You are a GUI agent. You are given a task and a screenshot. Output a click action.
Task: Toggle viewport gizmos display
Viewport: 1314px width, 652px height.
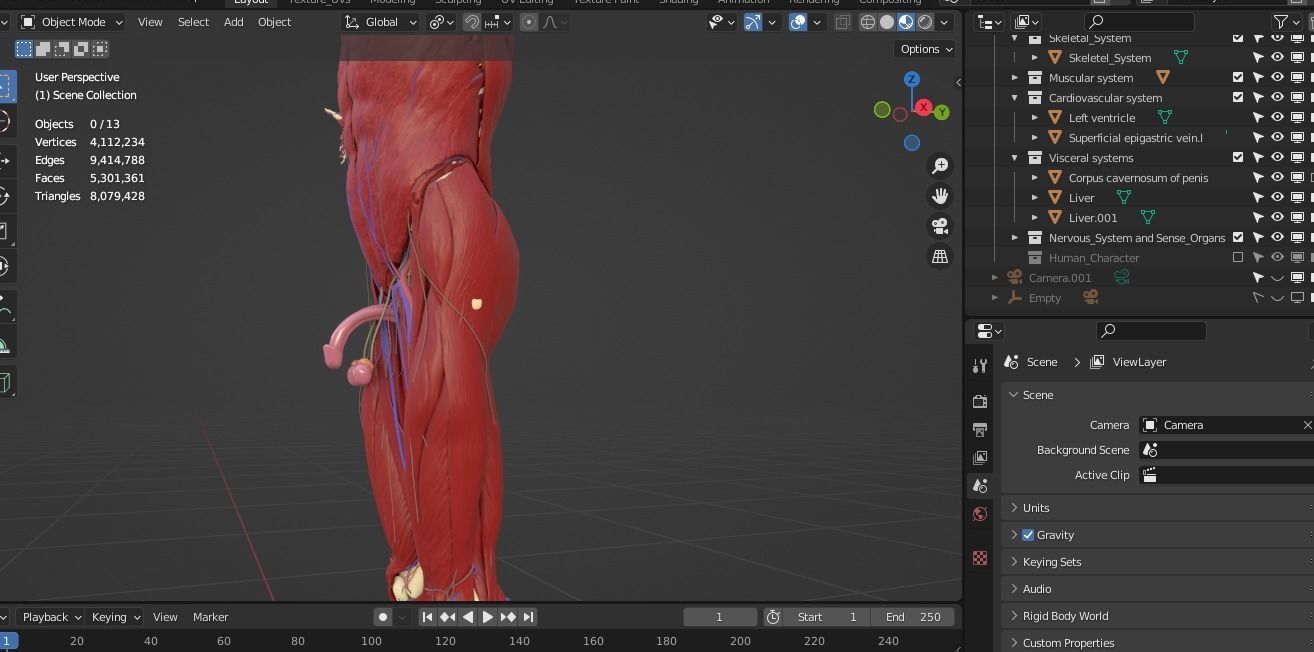coord(753,22)
